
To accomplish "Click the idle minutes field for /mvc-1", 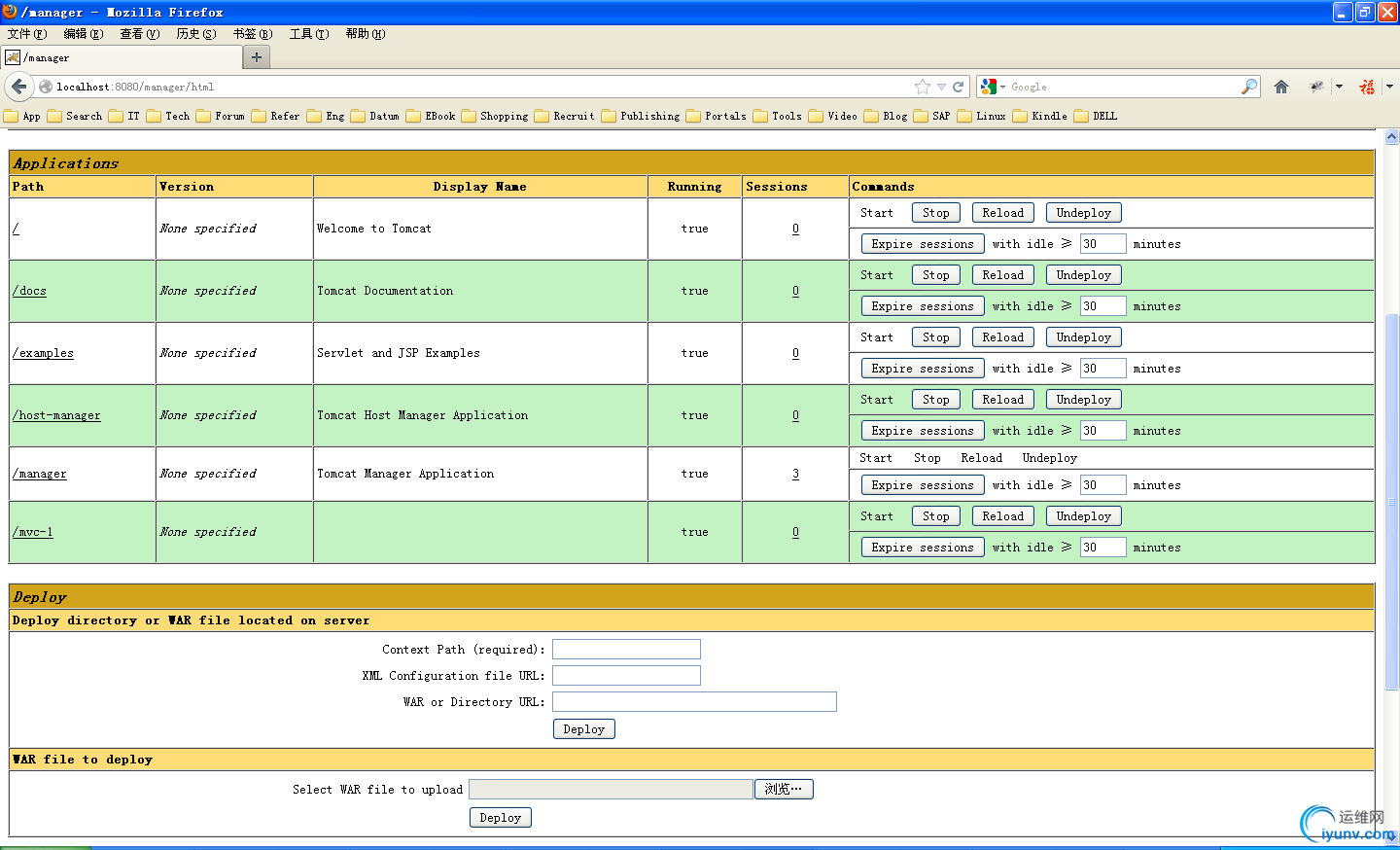I will (1103, 548).
